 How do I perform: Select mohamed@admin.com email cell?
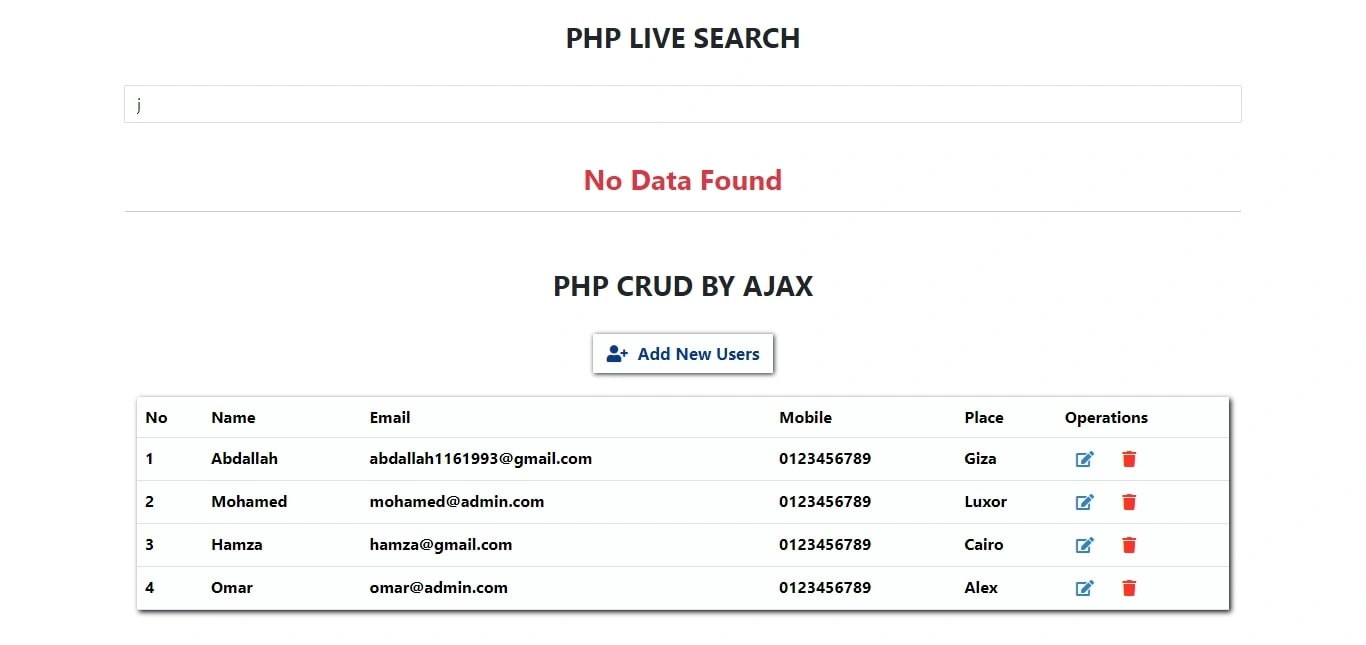(x=457, y=502)
